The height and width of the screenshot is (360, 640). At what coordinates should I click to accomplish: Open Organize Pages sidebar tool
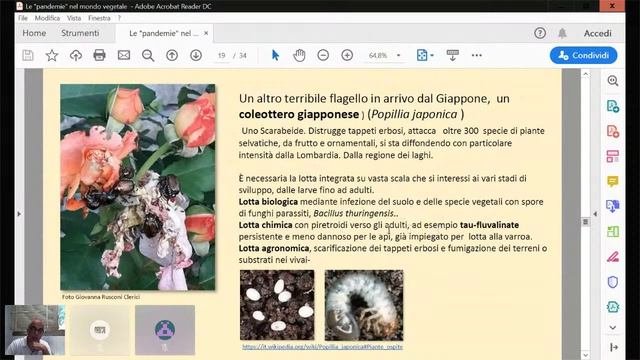coord(613,156)
